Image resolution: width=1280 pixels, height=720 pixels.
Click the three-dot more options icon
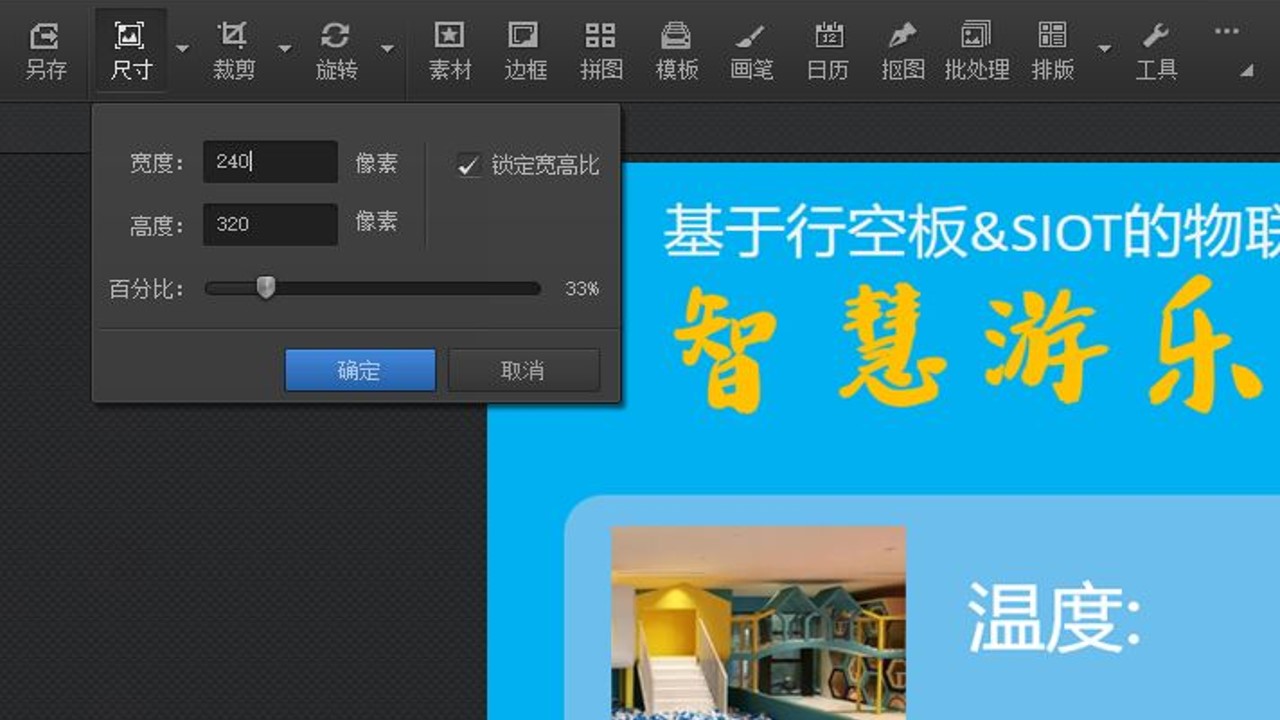click(x=1227, y=31)
